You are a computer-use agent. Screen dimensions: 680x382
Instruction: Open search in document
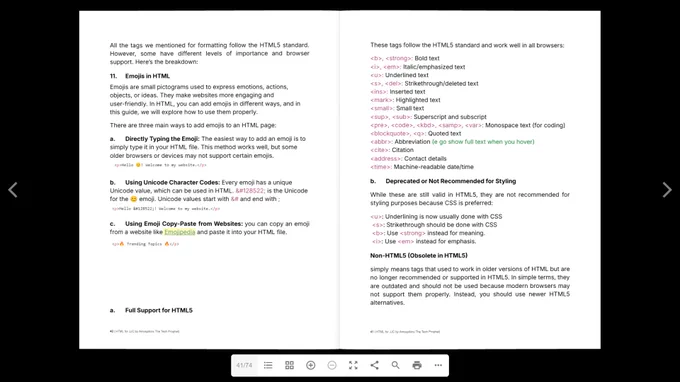[x=396, y=365]
